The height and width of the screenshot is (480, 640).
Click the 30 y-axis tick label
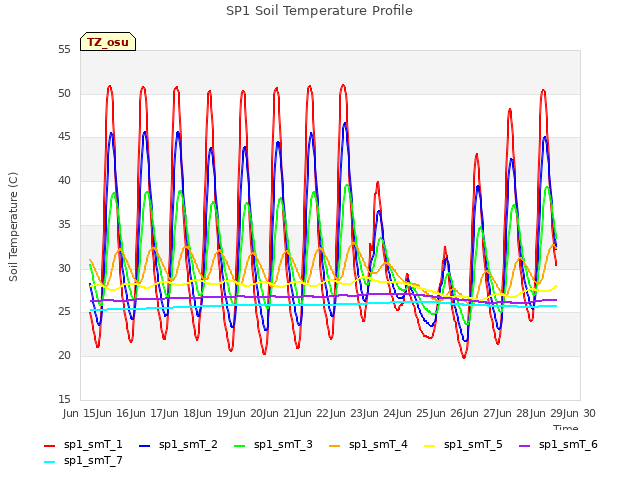(64, 268)
